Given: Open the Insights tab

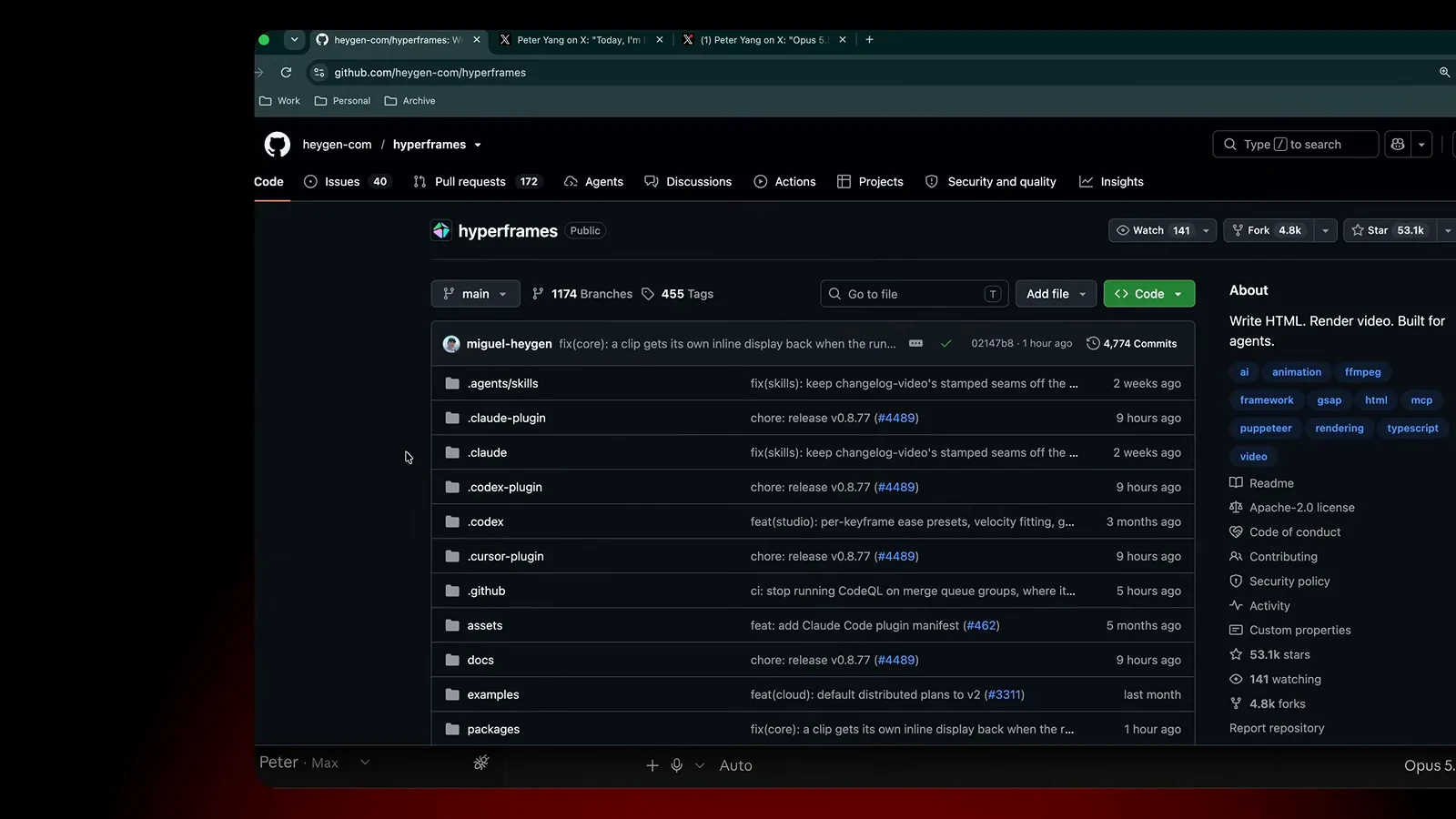Looking at the screenshot, I should [x=1112, y=182].
